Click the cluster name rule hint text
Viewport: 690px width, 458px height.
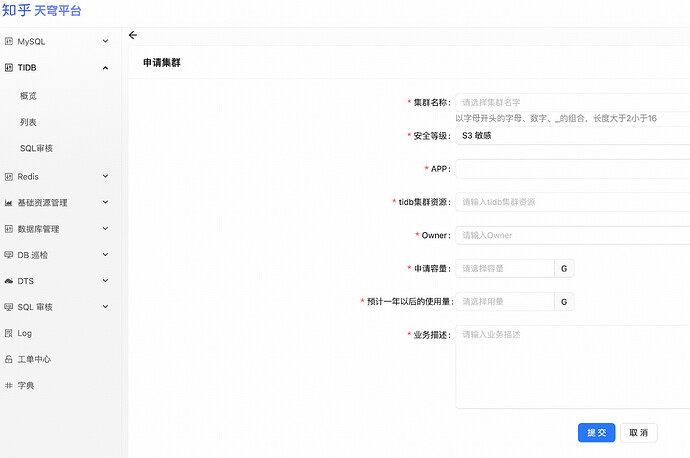(556, 118)
